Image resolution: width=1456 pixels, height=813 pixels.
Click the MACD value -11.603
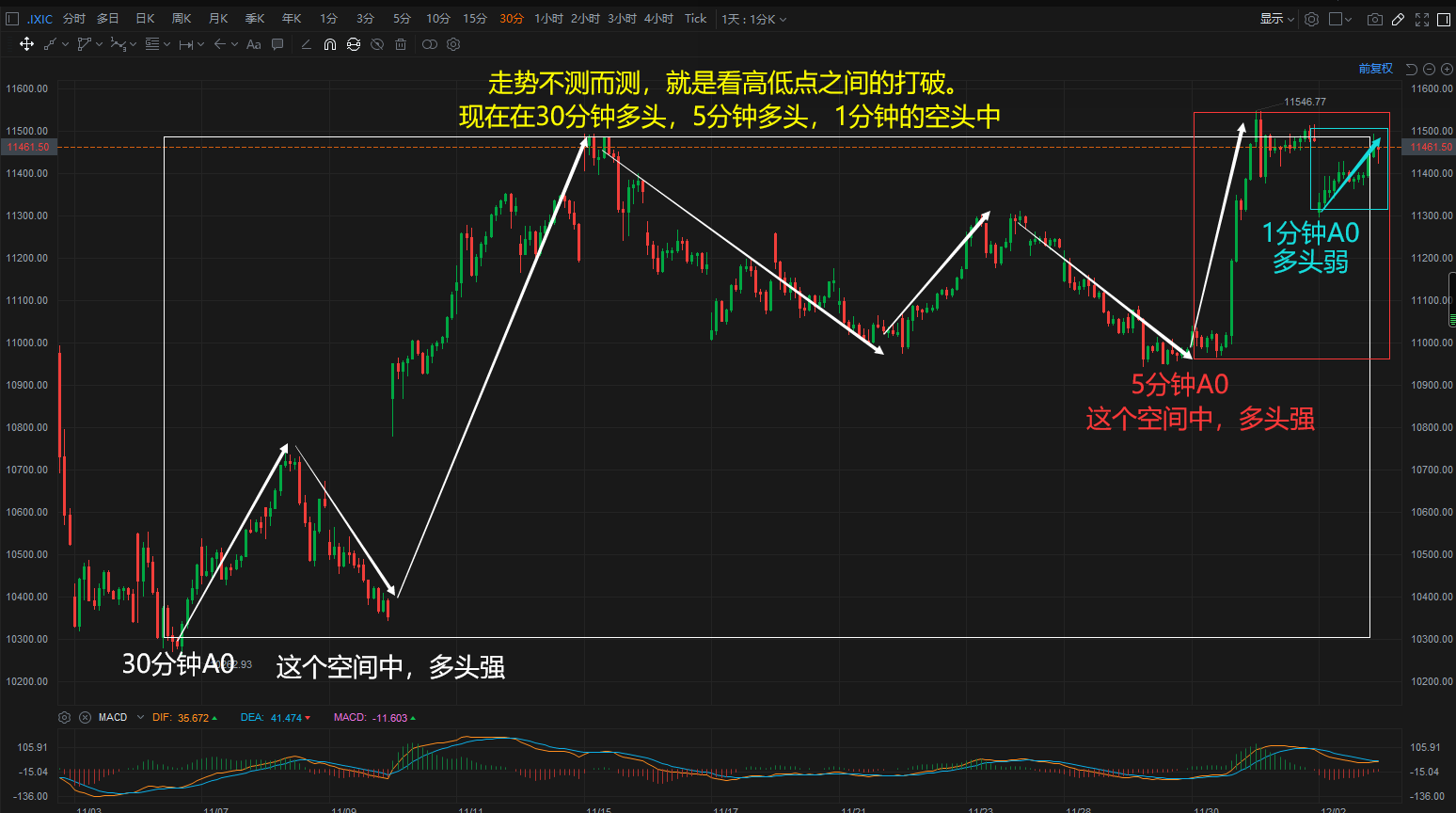tap(390, 718)
